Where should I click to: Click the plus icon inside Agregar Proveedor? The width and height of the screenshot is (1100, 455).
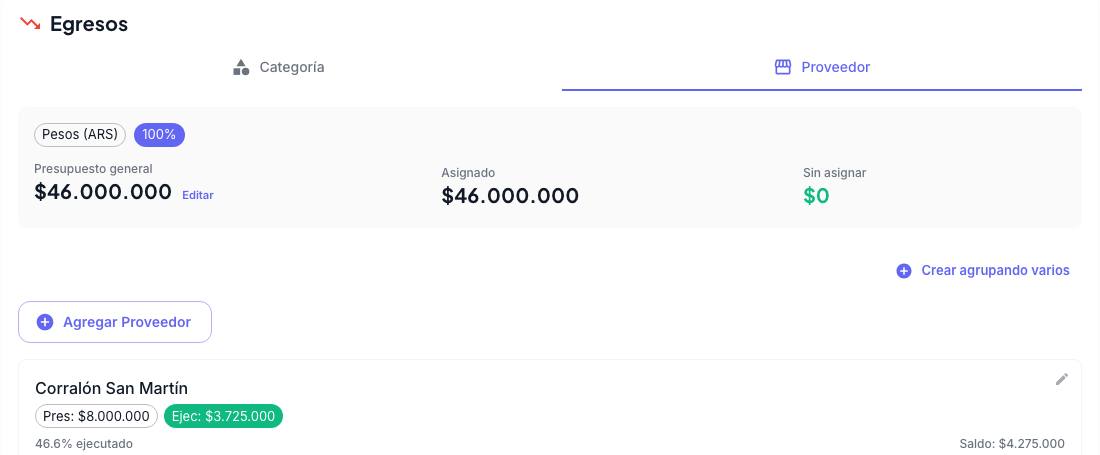point(45,322)
